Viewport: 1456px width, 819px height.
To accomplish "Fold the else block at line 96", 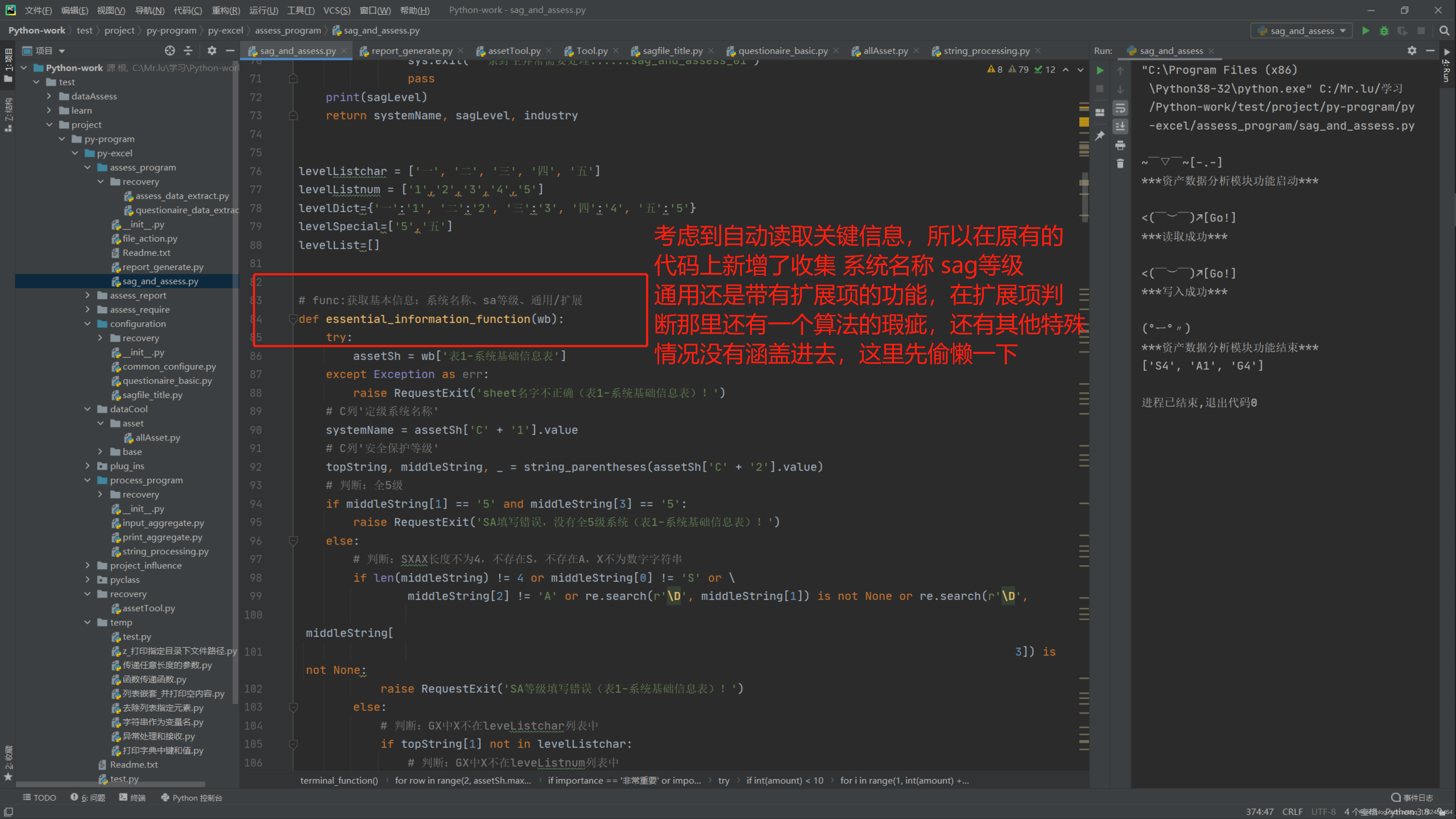I will (x=293, y=541).
